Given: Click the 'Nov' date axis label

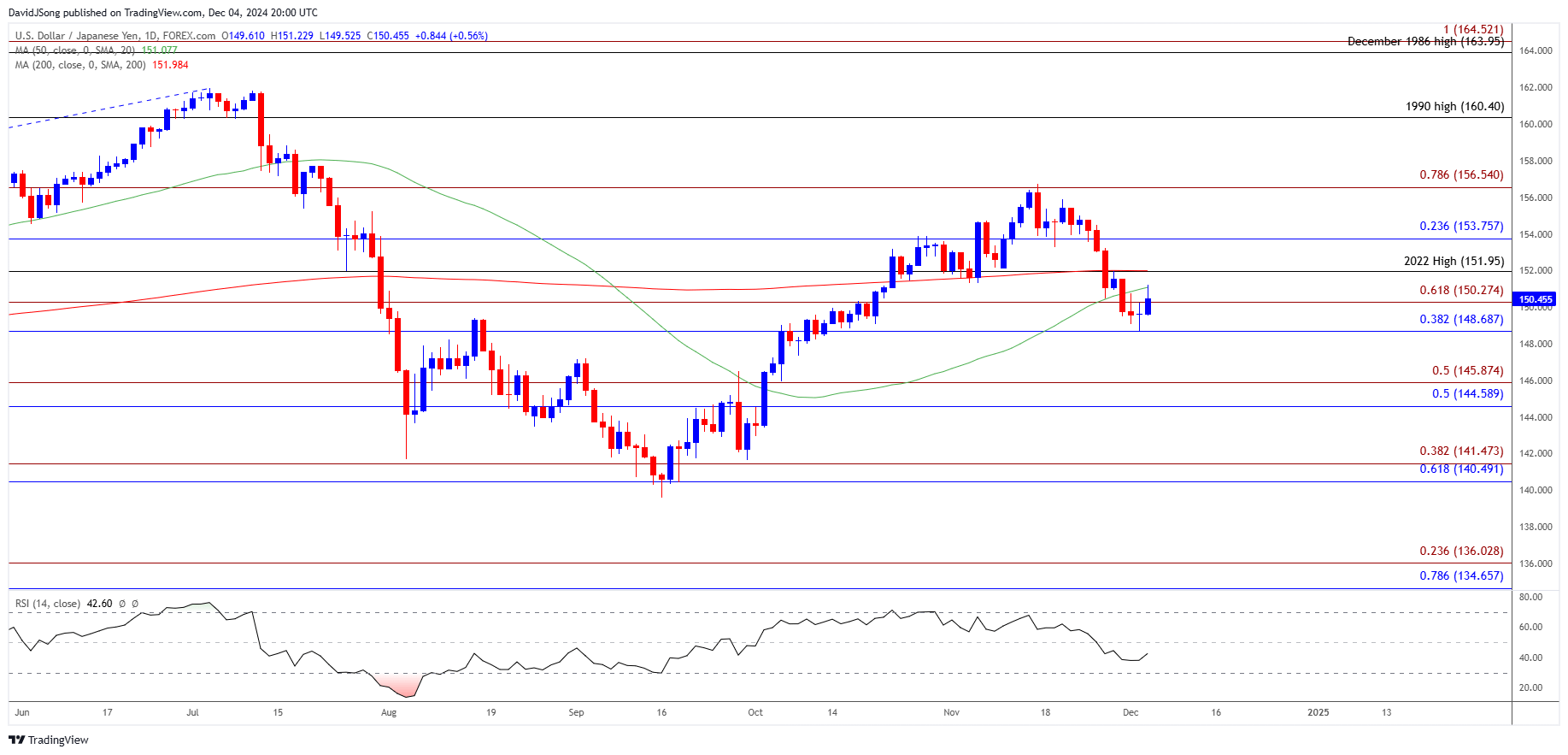Looking at the screenshot, I should [952, 712].
